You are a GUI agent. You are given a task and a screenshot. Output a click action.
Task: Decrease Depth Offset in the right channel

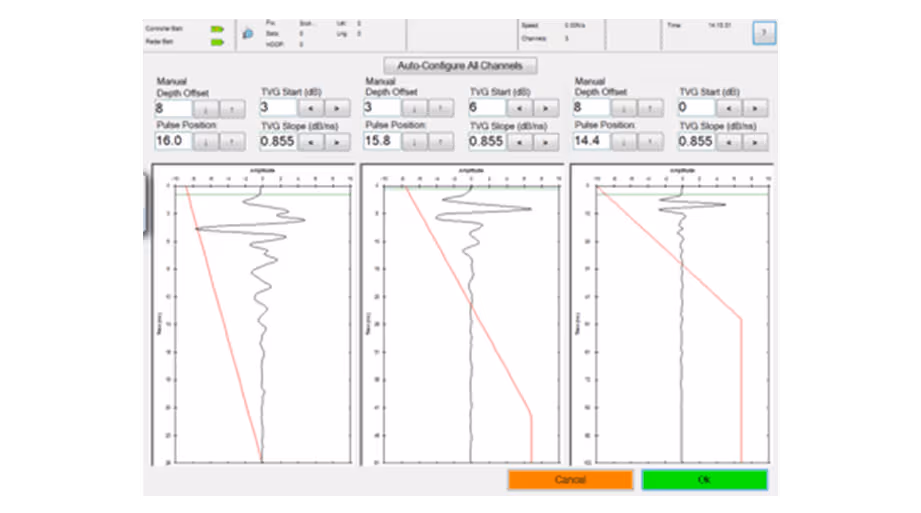(624, 108)
